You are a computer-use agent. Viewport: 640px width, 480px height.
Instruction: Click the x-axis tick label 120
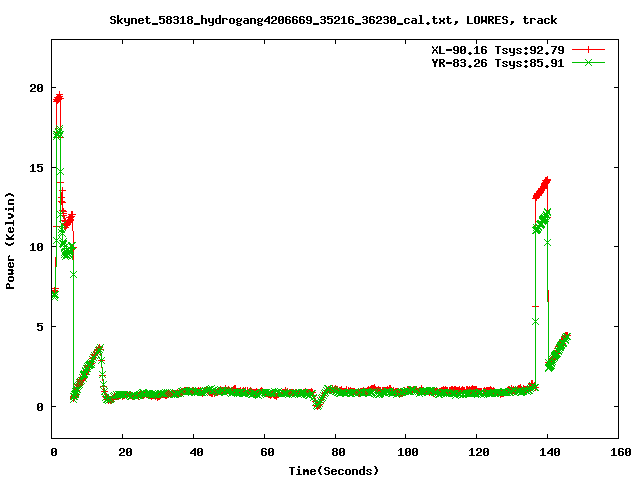[478, 452]
